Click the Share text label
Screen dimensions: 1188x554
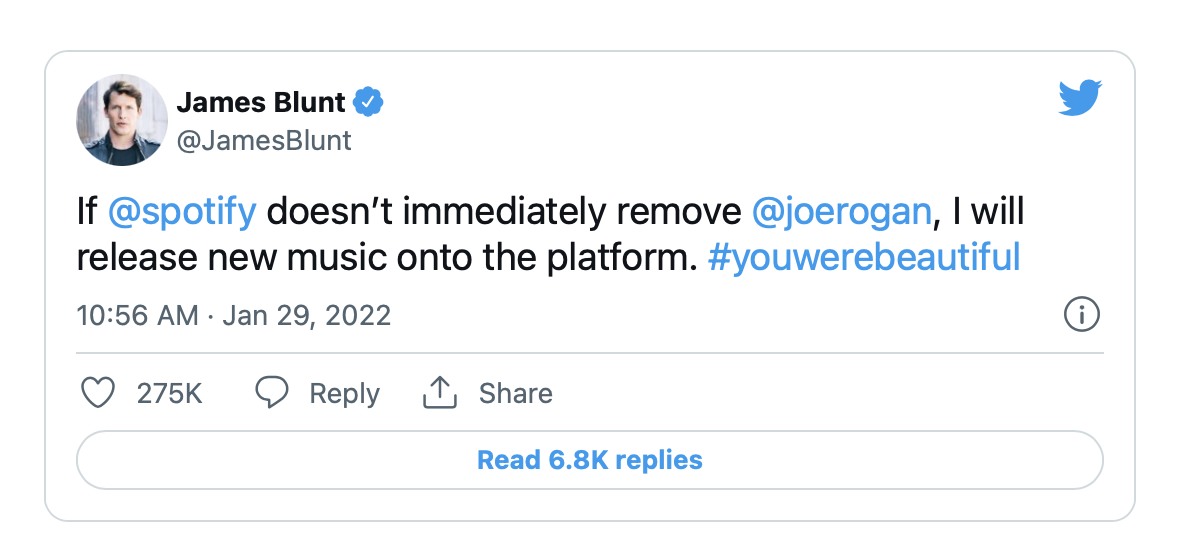(515, 393)
